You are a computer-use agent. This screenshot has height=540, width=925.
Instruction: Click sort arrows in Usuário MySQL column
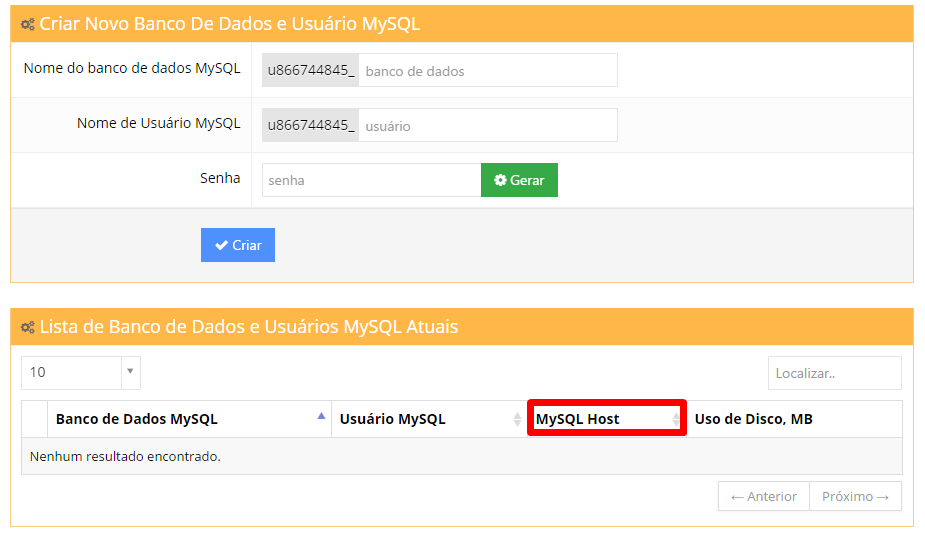tap(516, 420)
